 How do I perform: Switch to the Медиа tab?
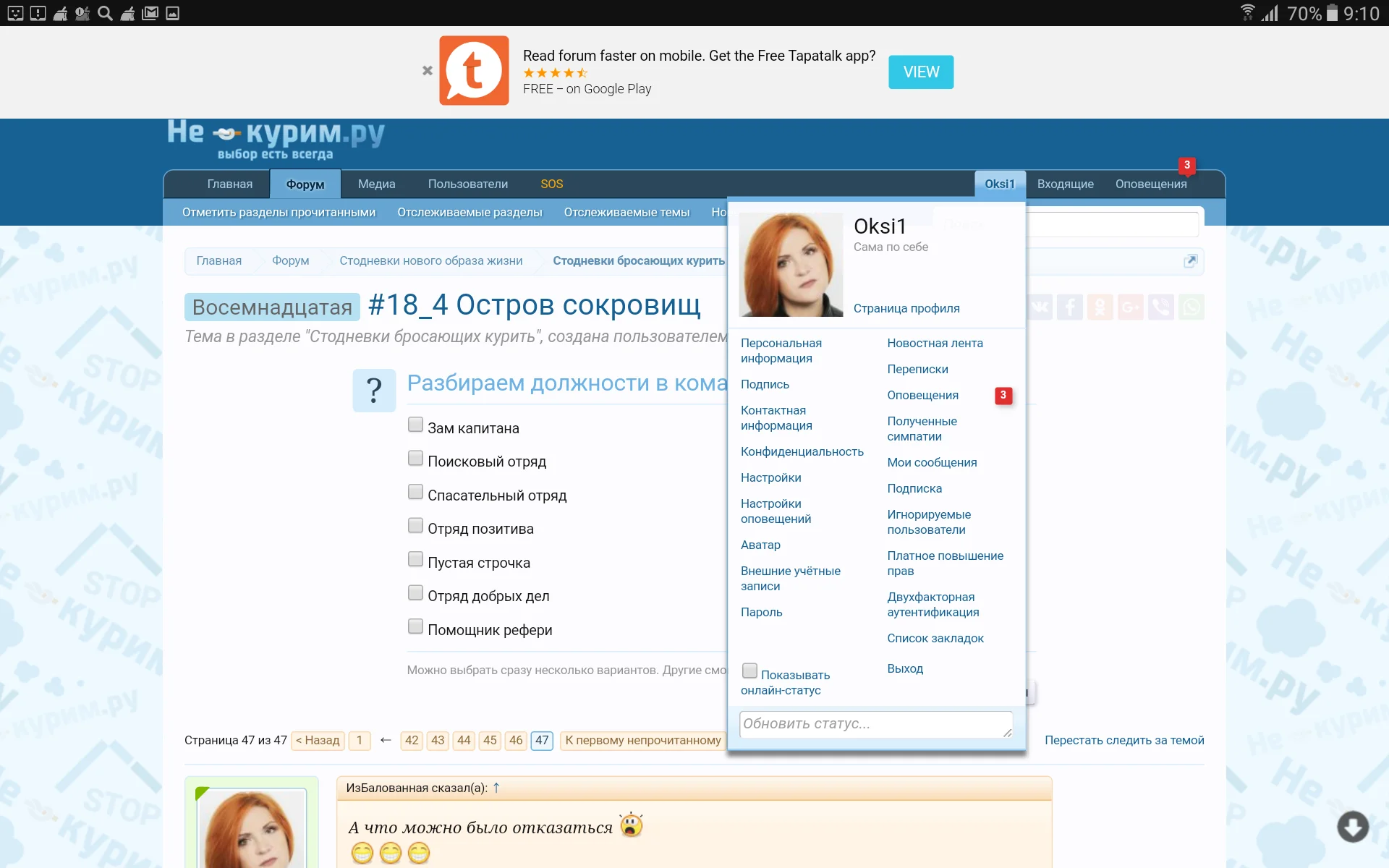click(x=376, y=184)
